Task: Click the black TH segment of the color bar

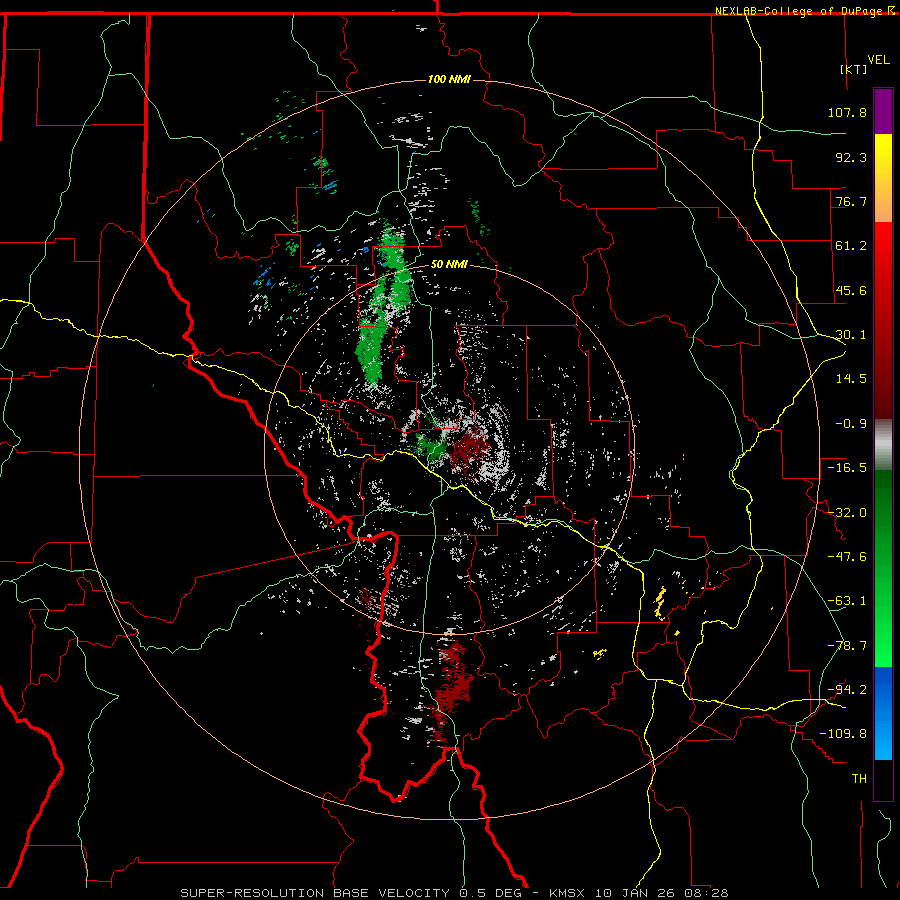Action: pos(883,780)
